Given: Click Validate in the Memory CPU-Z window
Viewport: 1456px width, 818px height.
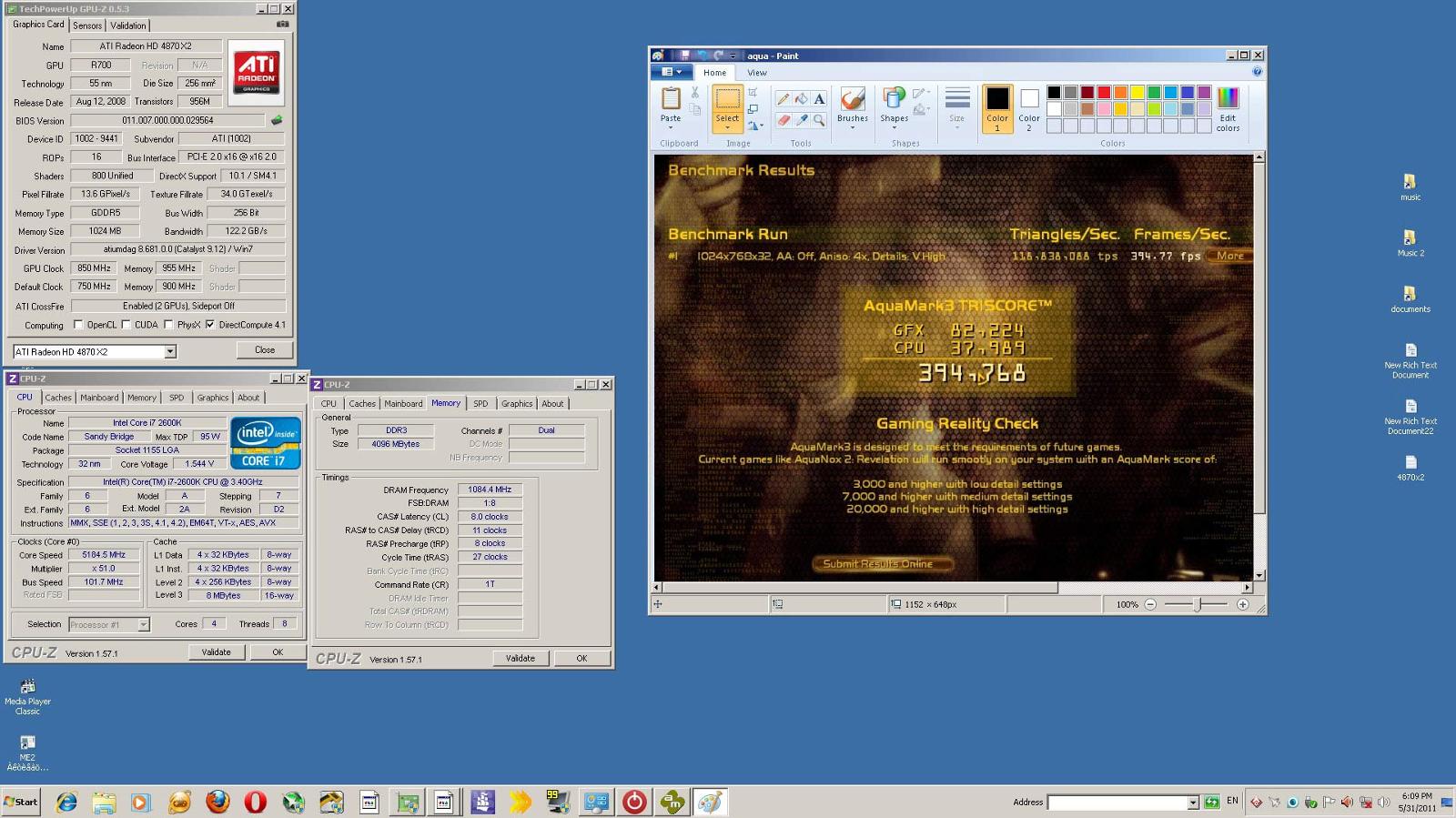Looking at the screenshot, I should [x=521, y=658].
